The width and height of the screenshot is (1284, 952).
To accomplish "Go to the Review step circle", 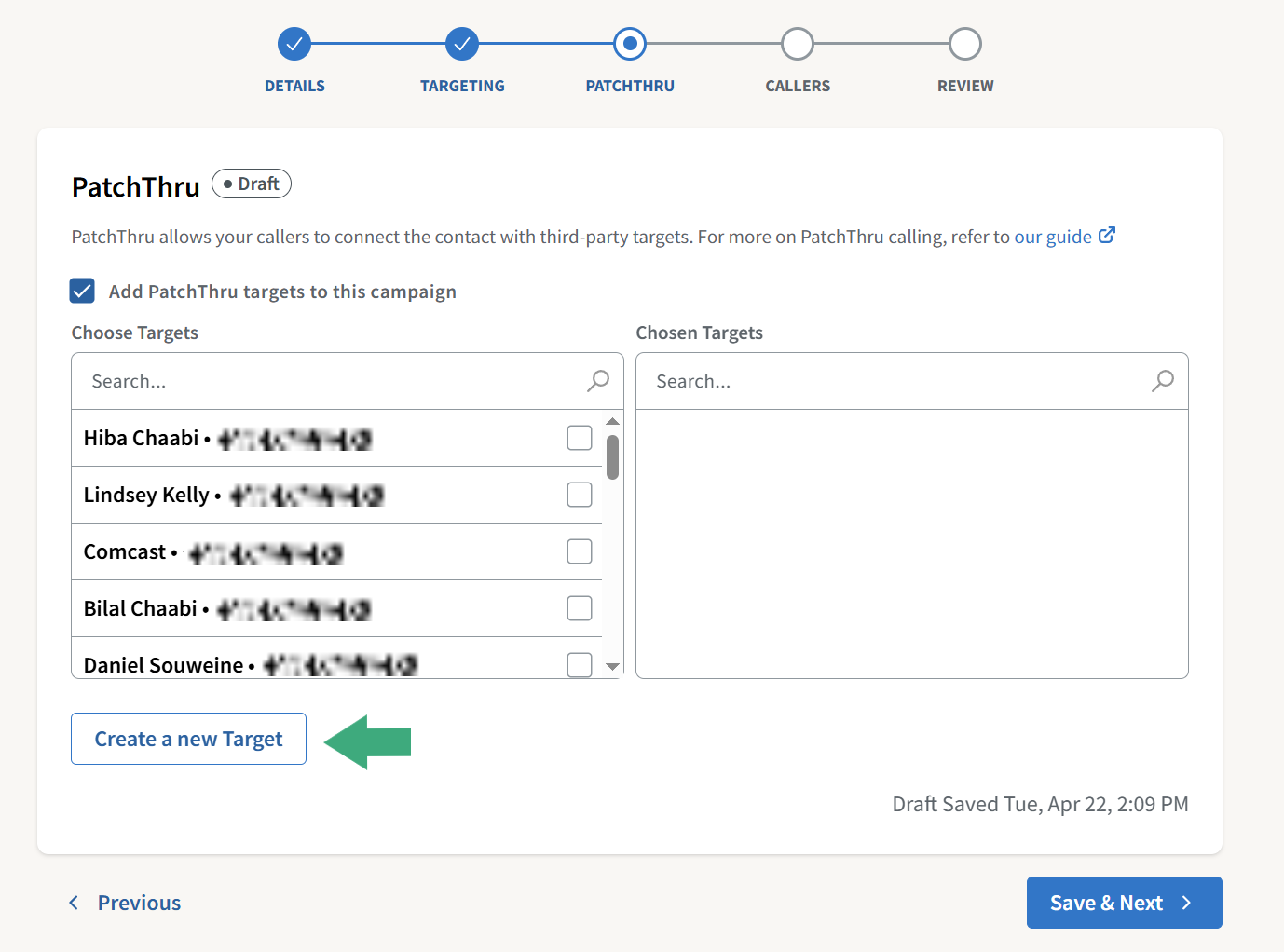I will (965, 44).
